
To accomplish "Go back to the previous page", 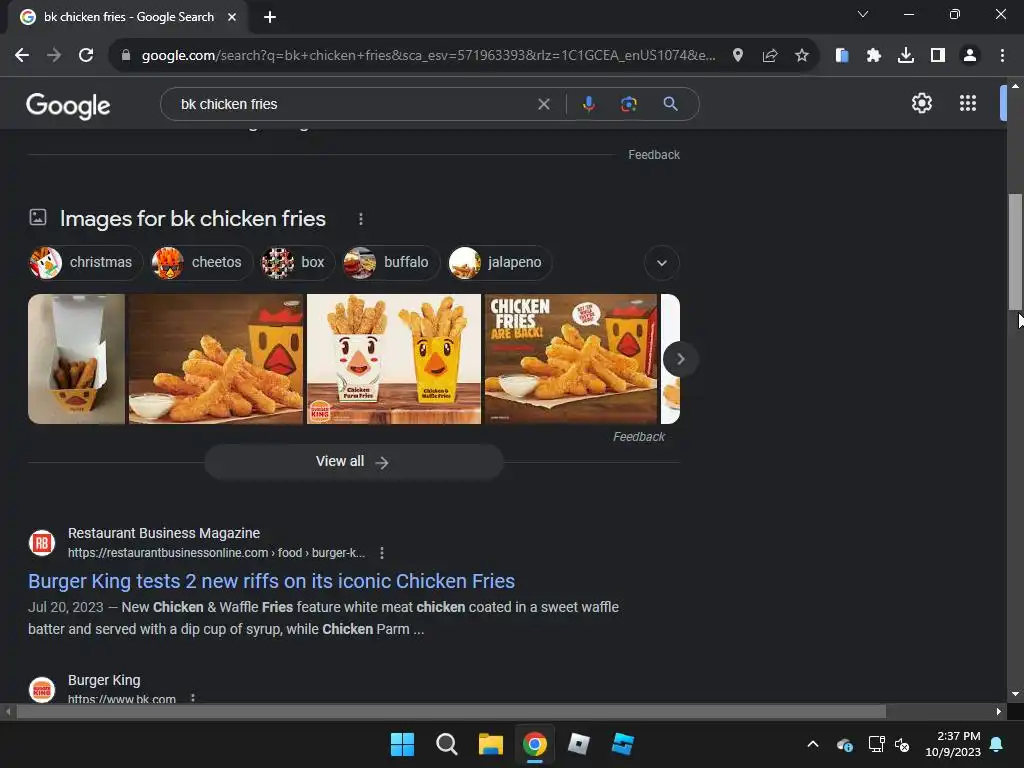I will pyautogui.click(x=22, y=56).
